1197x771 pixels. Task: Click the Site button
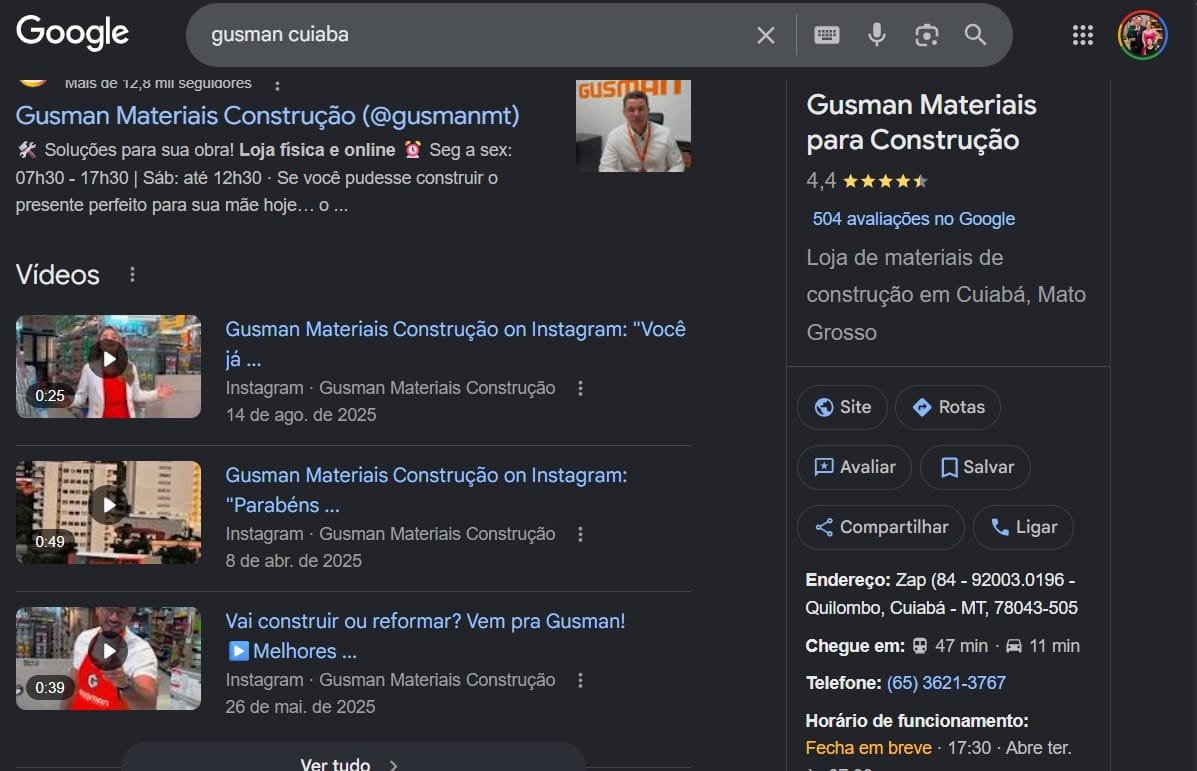[x=842, y=408]
